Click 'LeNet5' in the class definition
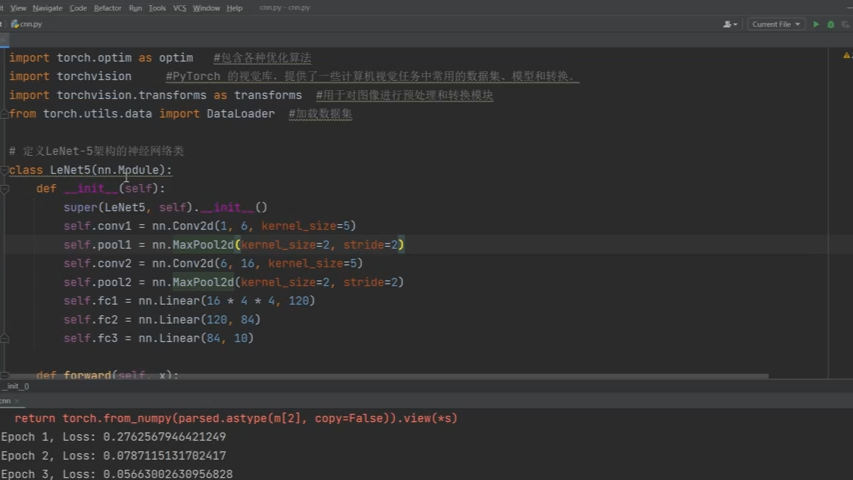Screen dimensions: 853x480 tap(70, 170)
